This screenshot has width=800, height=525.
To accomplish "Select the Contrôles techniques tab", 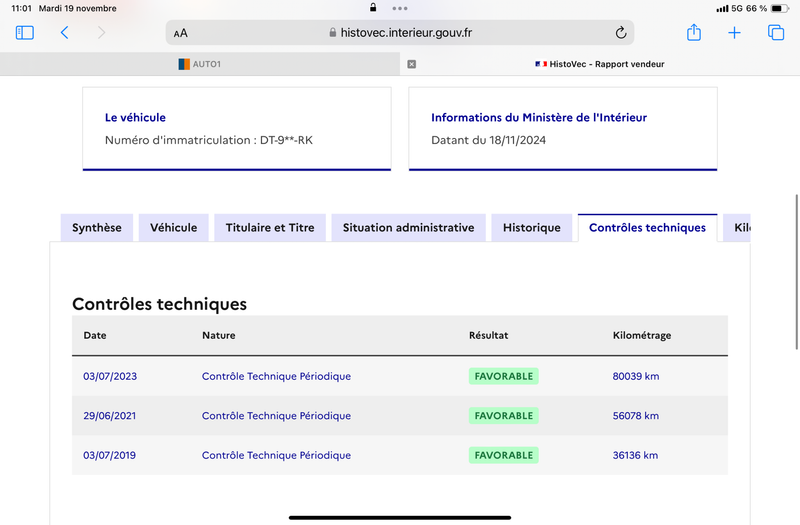I will point(647,228).
